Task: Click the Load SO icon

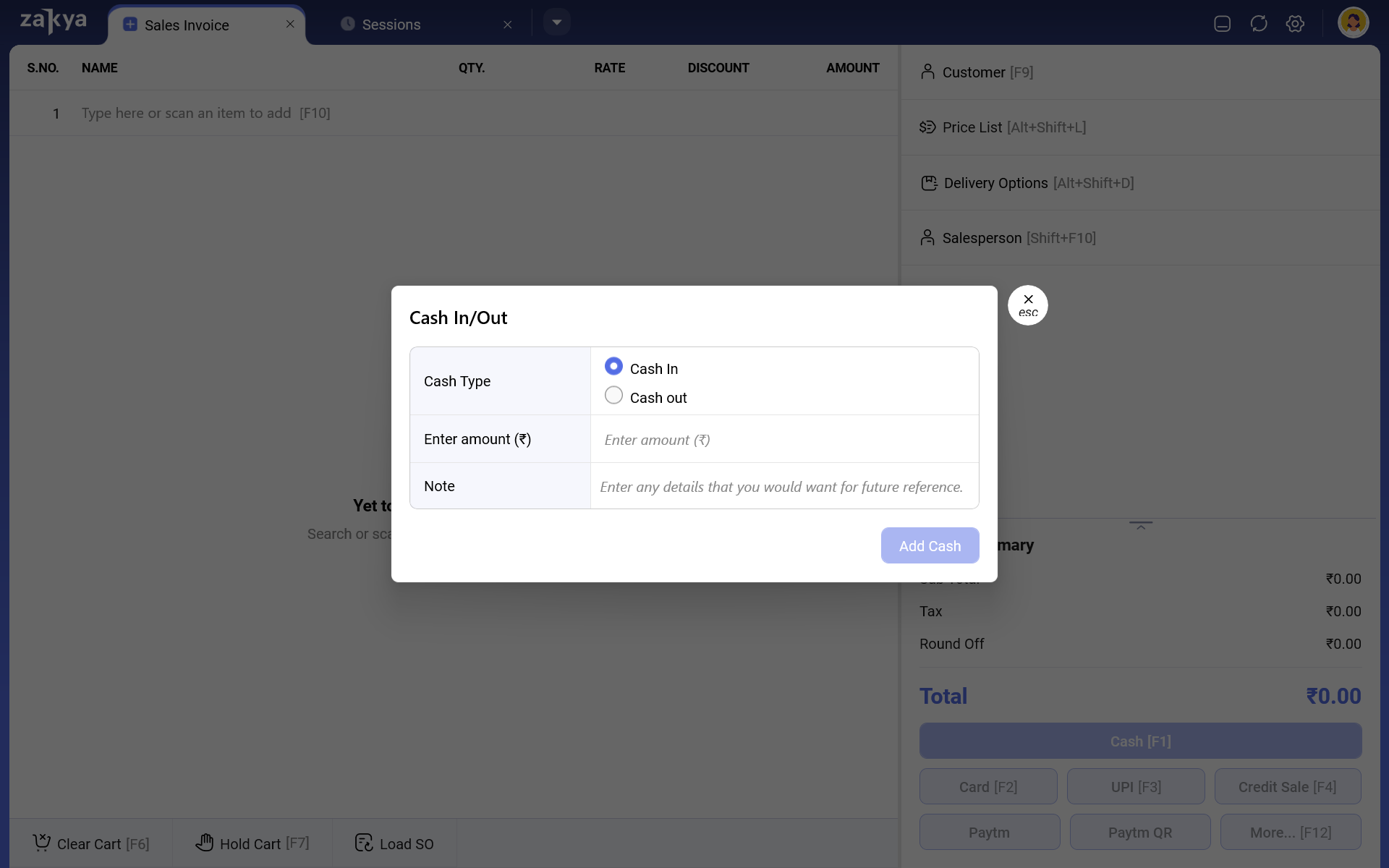Action: click(x=364, y=843)
